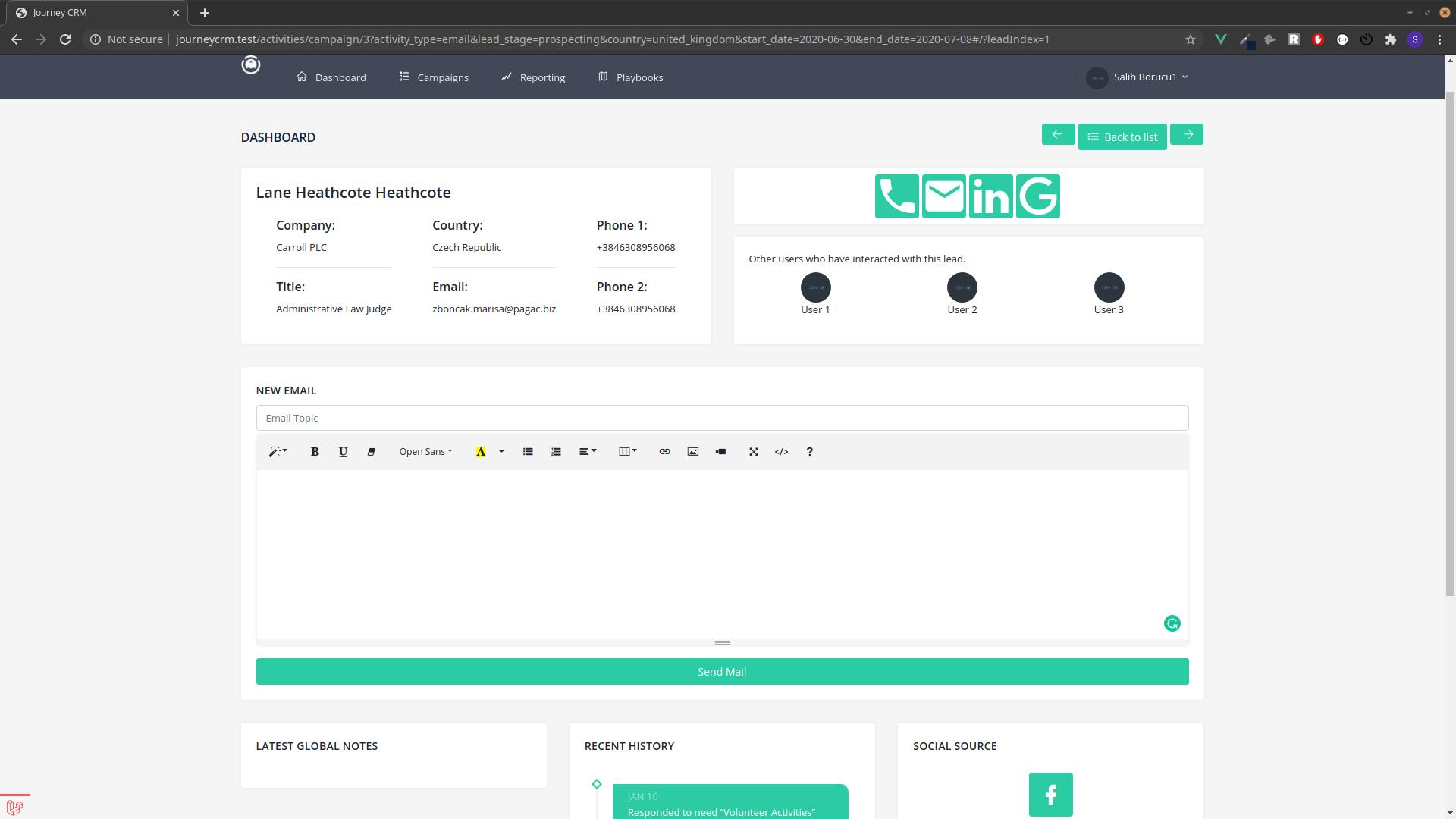Insert a link in the email
The image size is (1456, 819).
click(x=664, y=452)
